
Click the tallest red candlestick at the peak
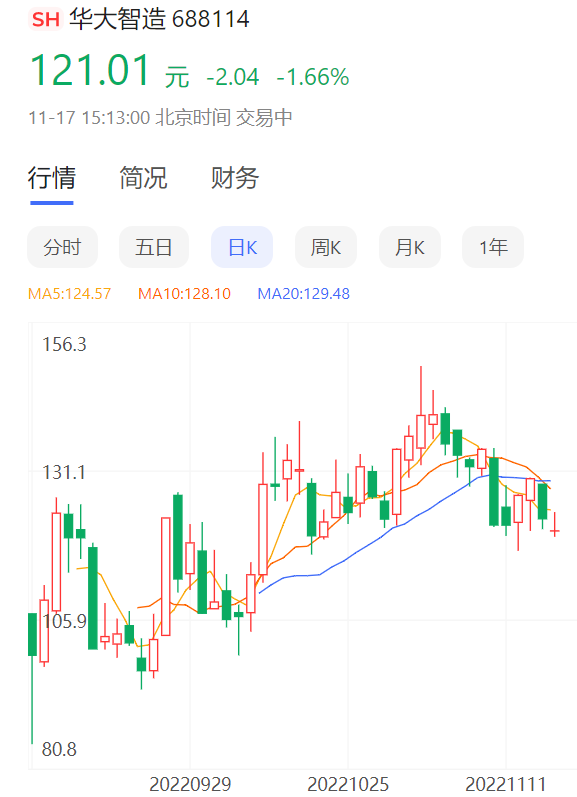click(421, 415)
